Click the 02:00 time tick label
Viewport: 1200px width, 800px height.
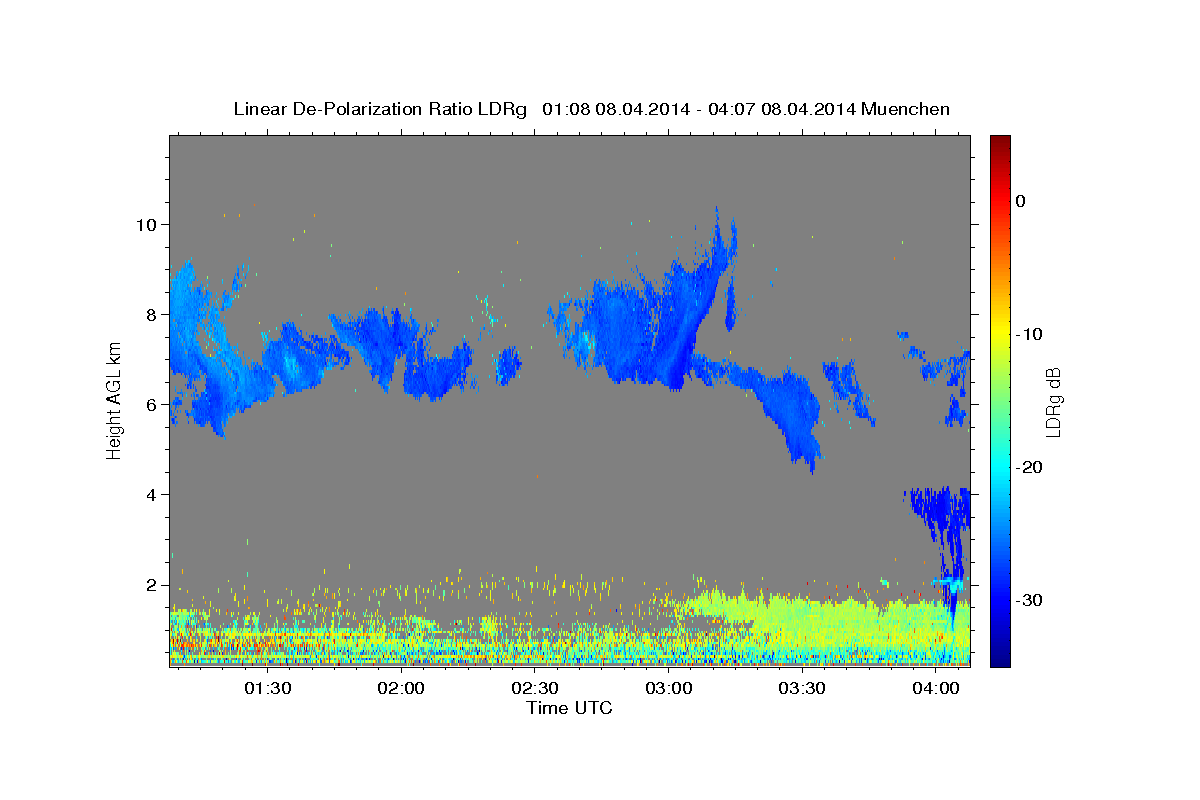(x=402, y=688)
